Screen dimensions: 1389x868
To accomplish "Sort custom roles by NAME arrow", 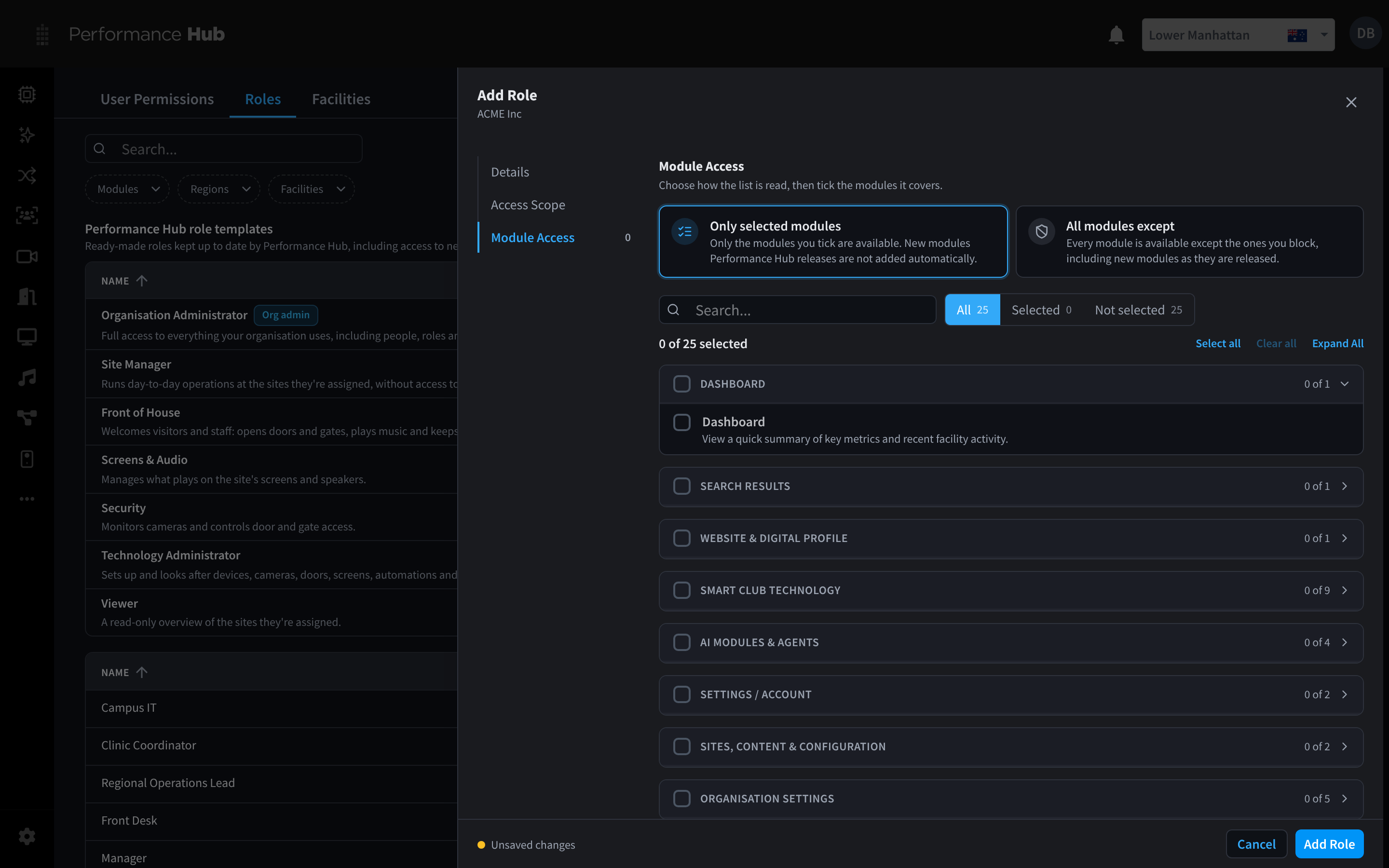I will 142,672.
